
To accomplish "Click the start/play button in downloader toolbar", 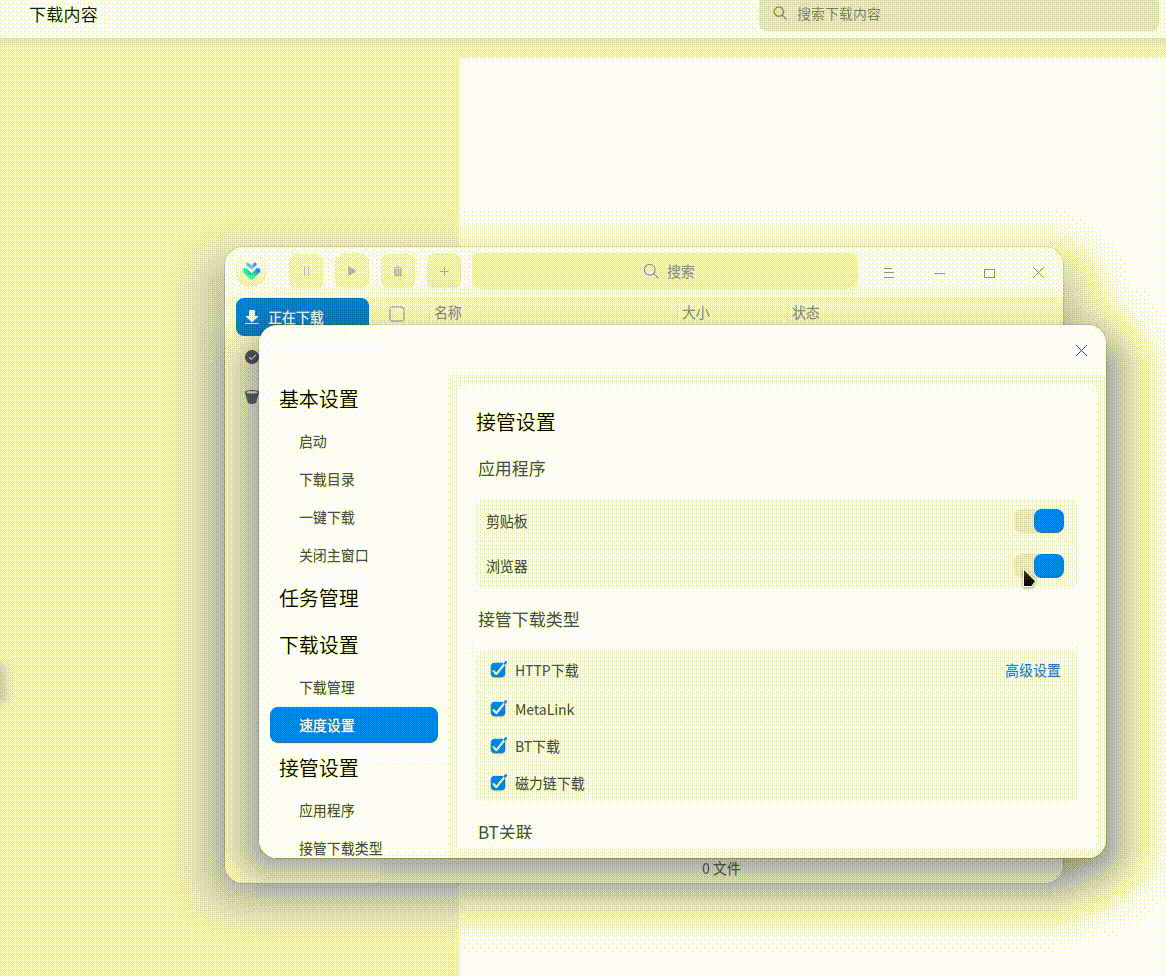I will [x=352, y=272].
